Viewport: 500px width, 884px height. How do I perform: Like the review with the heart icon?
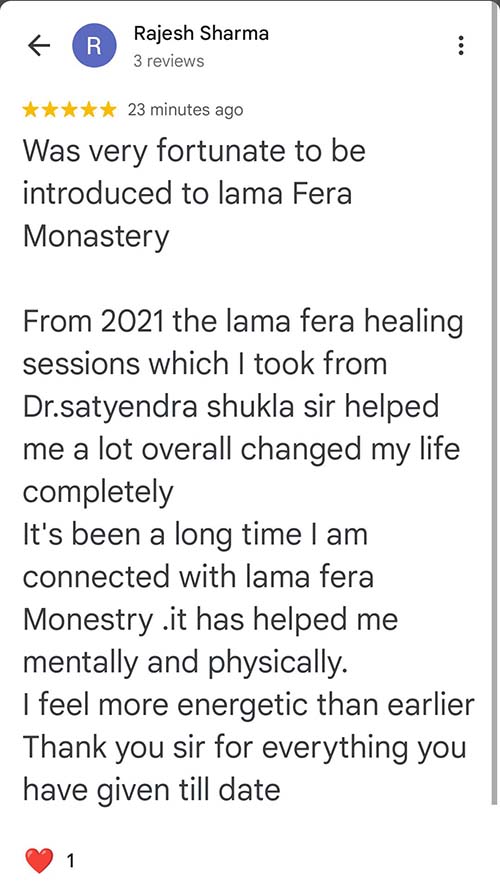click(x=39, y=860)
